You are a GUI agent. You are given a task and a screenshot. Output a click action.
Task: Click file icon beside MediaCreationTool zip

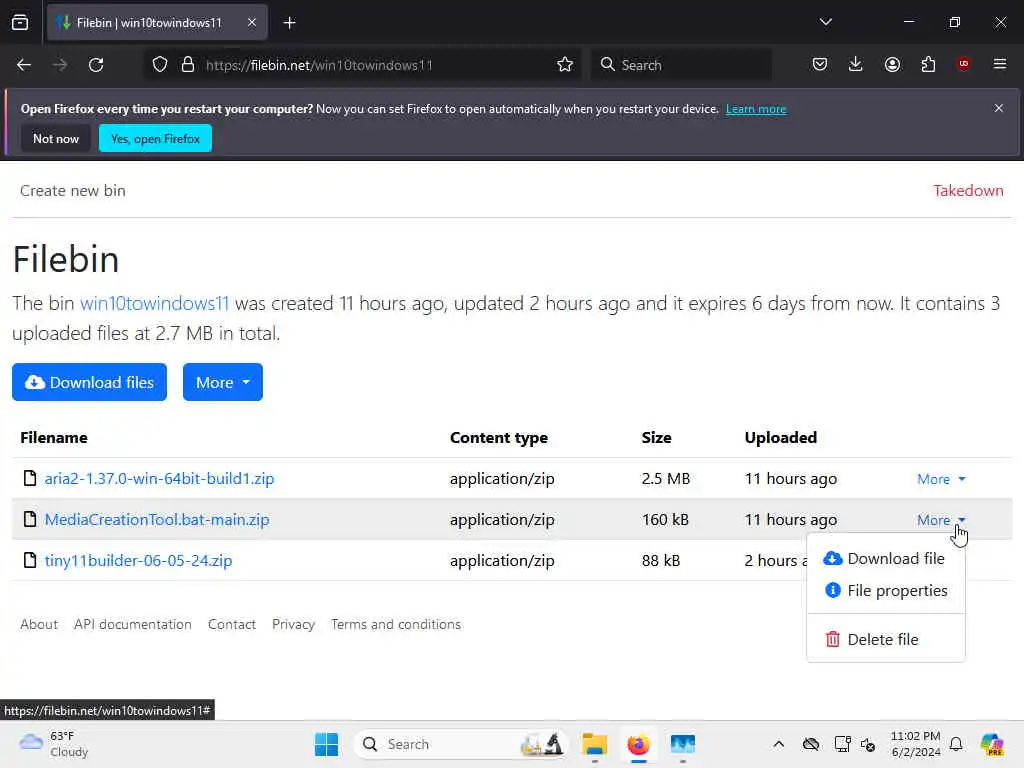(30, 519)
